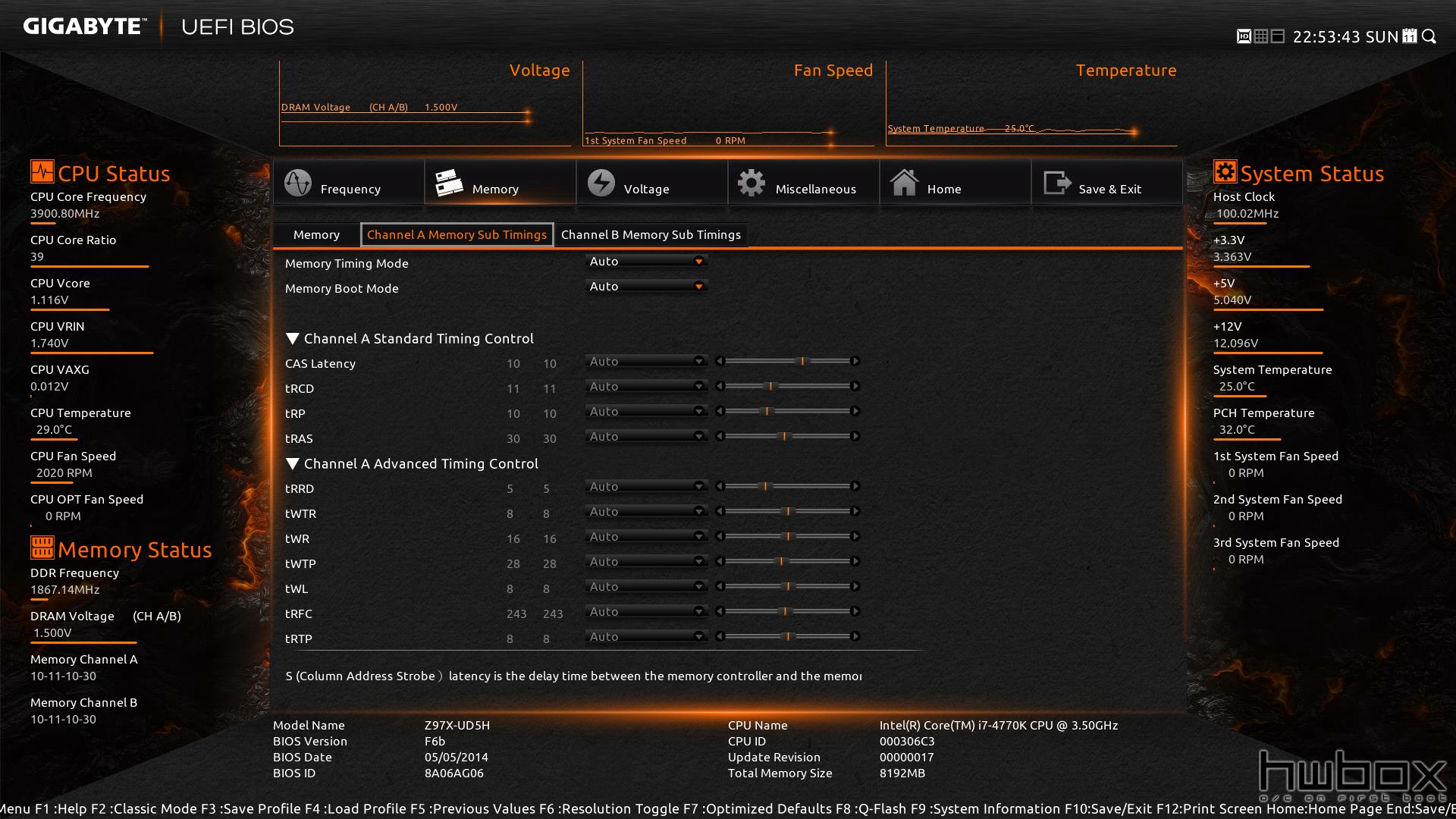Open the calendar date icon
1456x819 pixels.
click(x=1410, y=36)
